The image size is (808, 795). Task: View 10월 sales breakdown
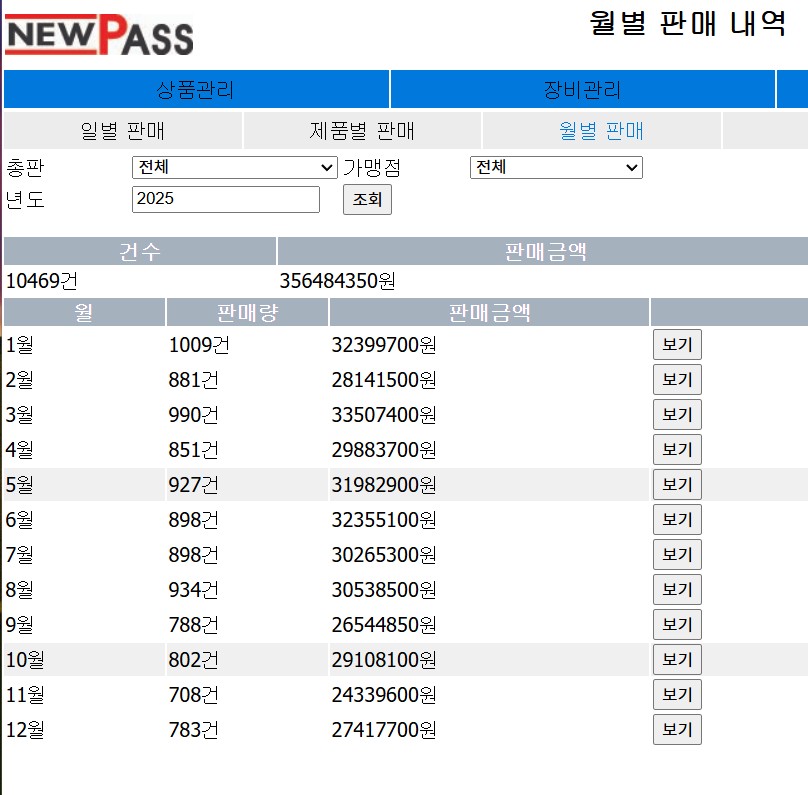[677, 660]
